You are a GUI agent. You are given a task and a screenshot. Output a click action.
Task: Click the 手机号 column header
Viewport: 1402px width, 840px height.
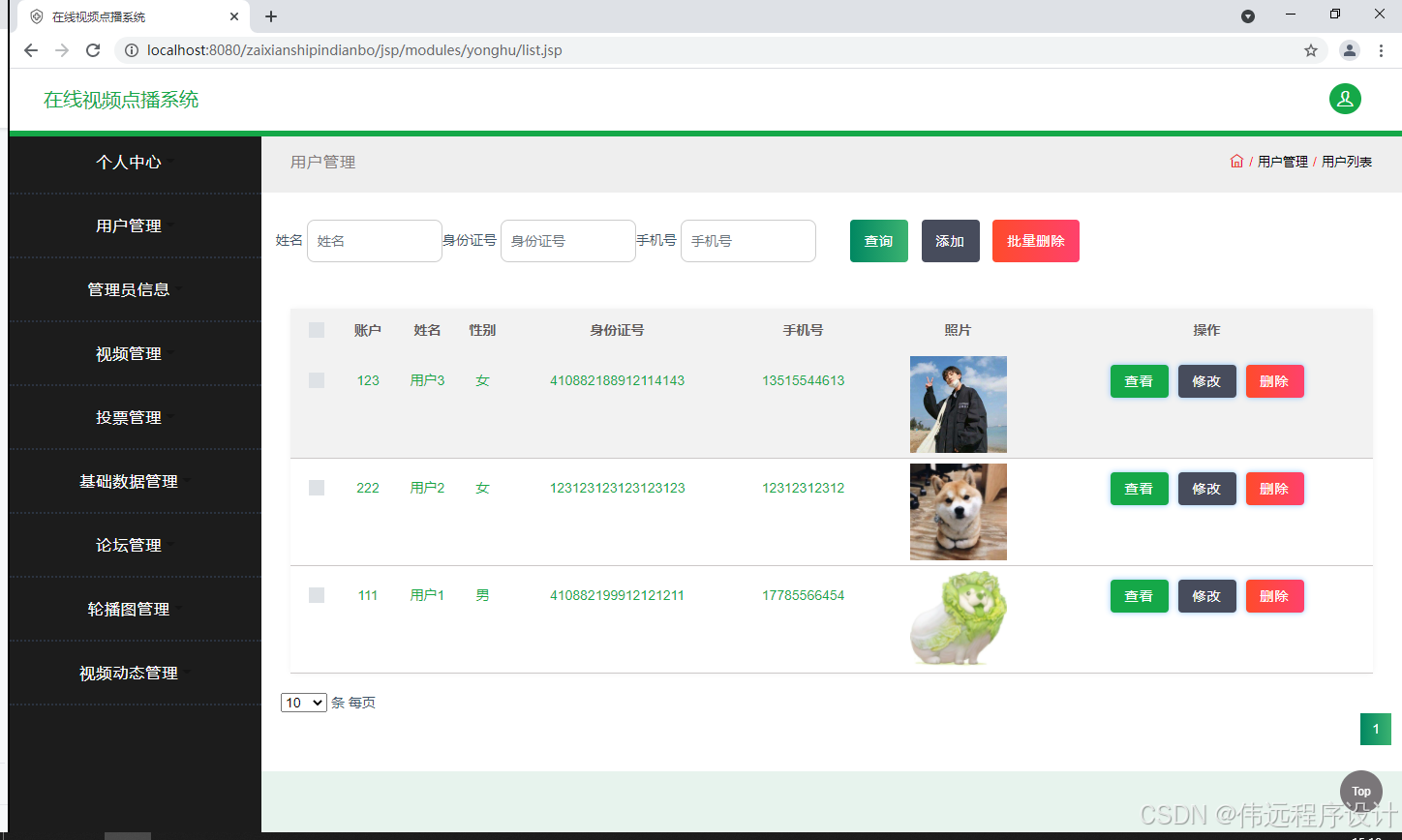[804, 330]
